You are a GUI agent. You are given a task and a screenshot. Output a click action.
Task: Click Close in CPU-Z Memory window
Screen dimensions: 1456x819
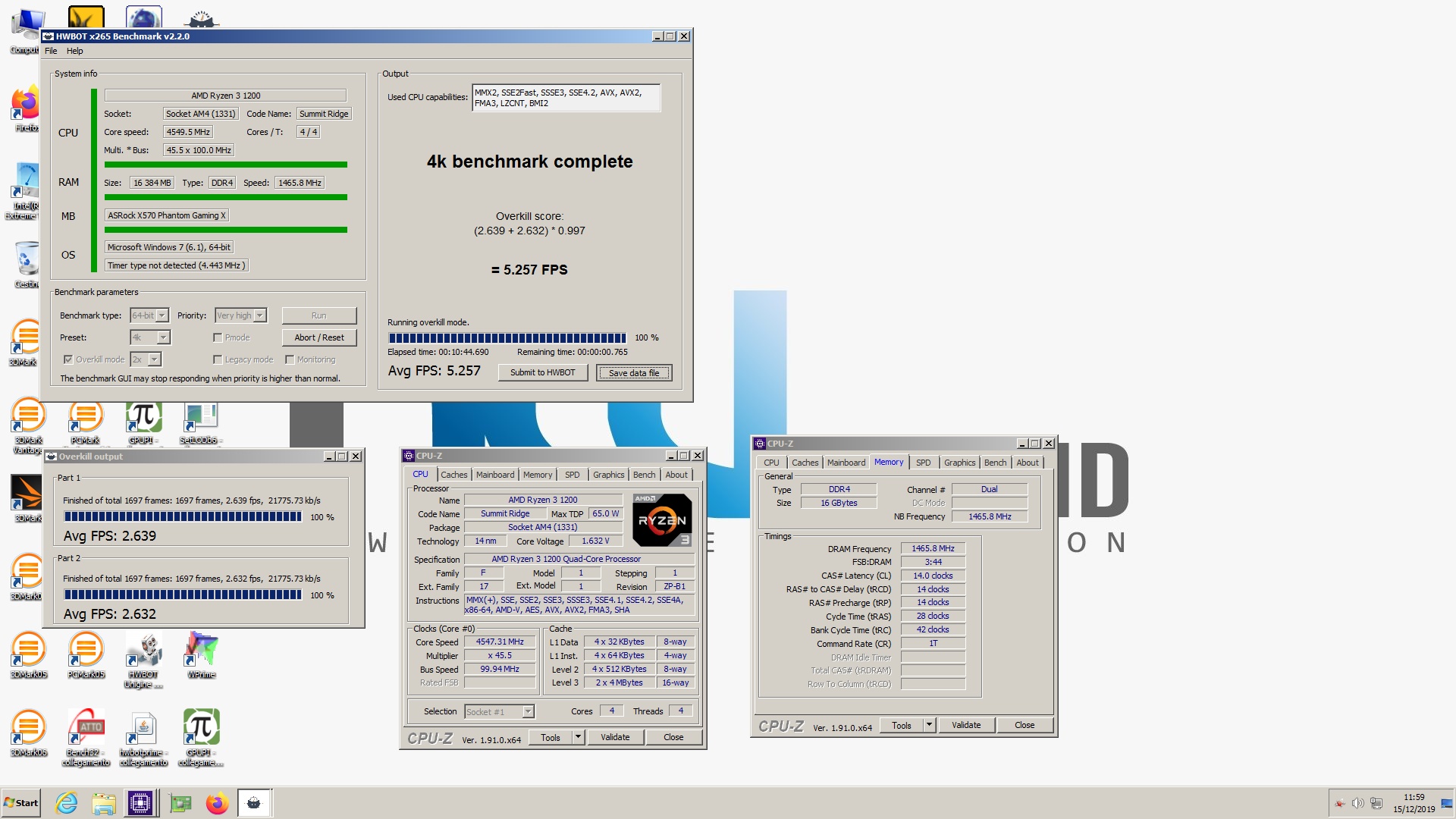[1025, 725]
